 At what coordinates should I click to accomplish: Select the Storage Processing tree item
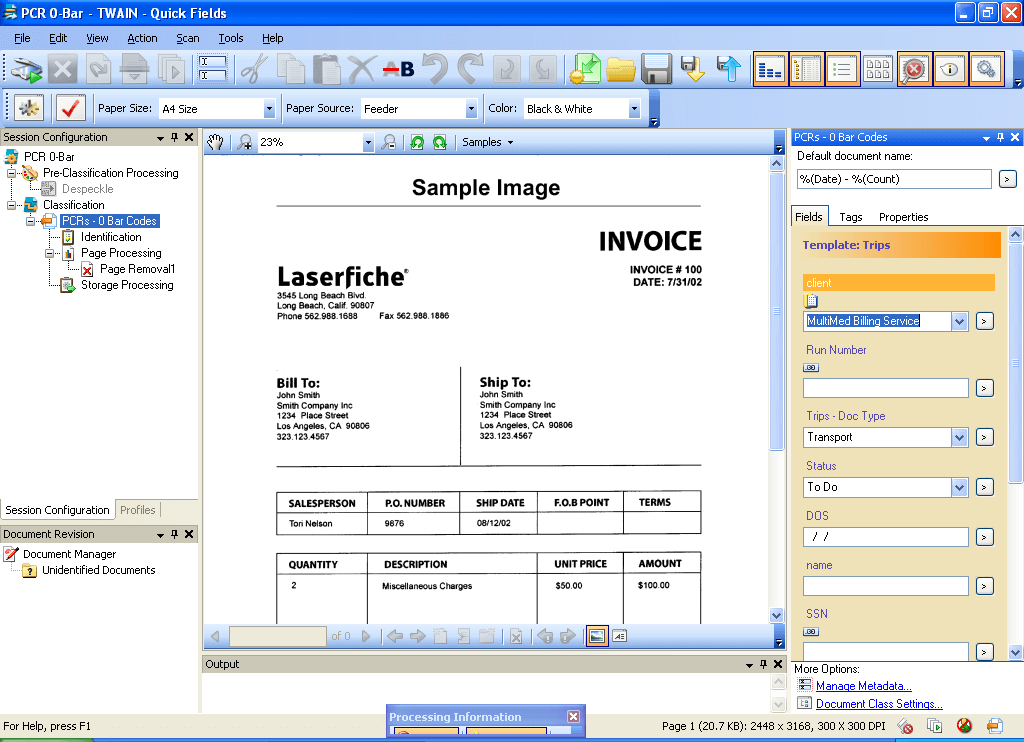coord(127,285)
